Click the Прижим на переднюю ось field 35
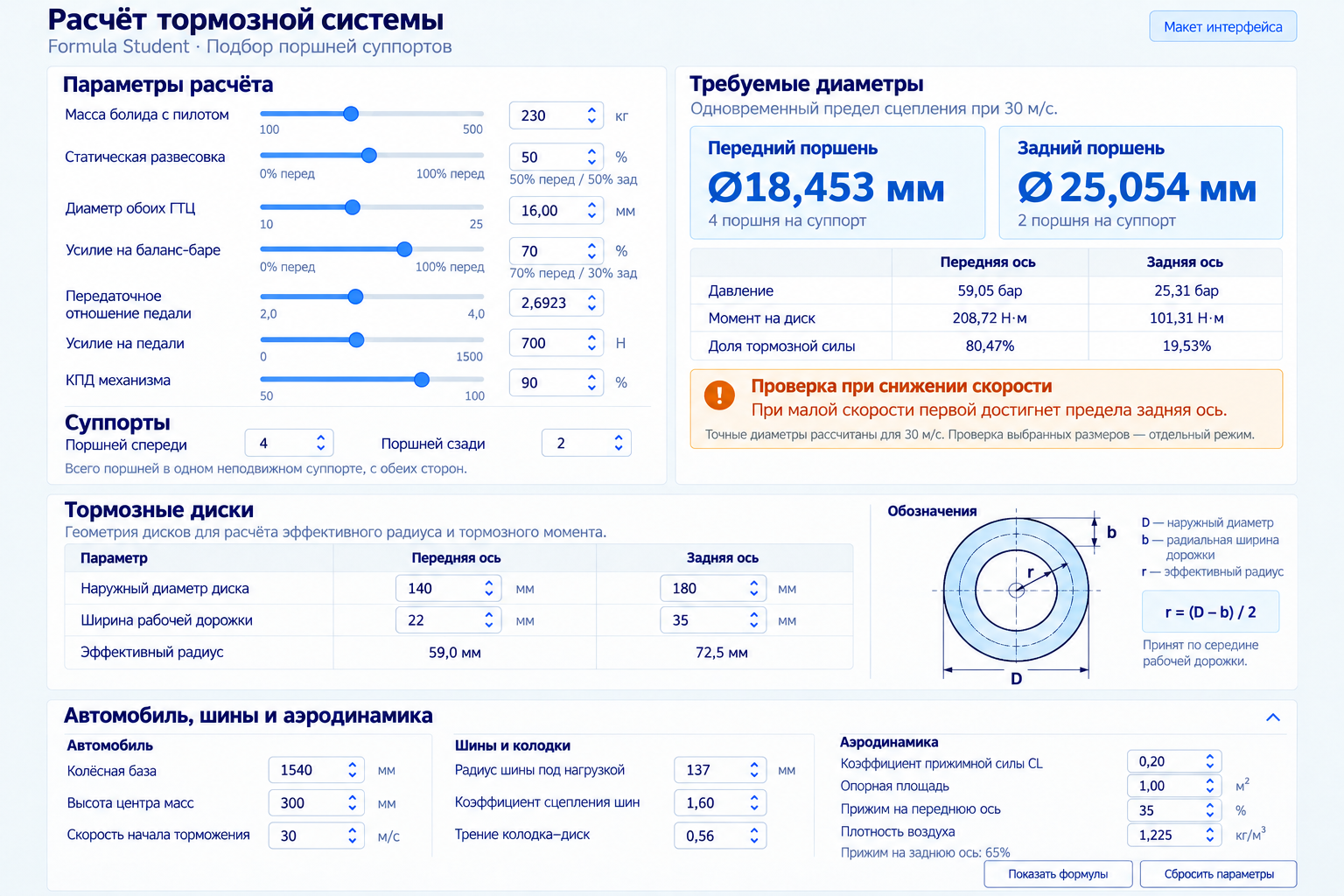1344x896 pixels. pos(1174,810)
